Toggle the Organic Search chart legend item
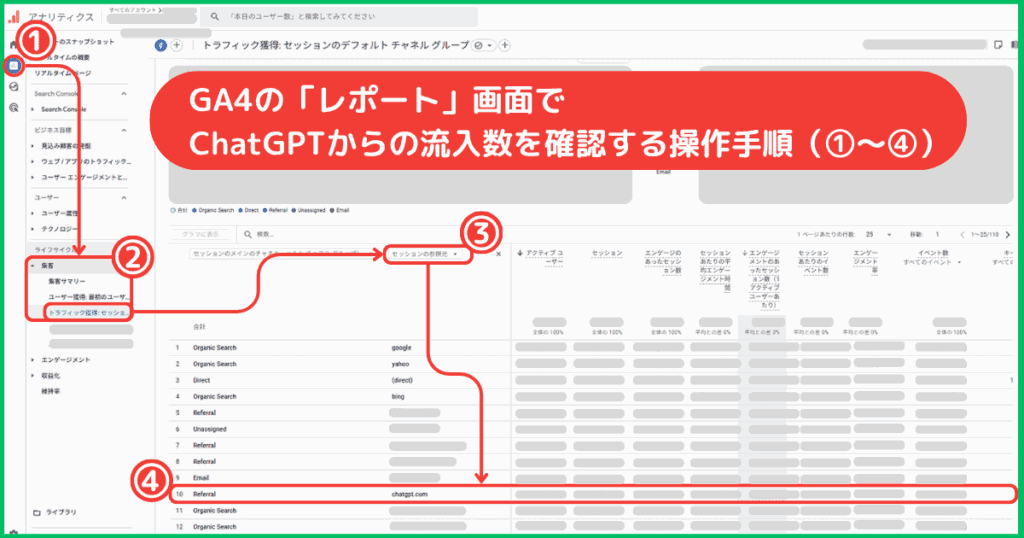The width and height of the screenshot is (1024, 538). [x=213, y=210]
